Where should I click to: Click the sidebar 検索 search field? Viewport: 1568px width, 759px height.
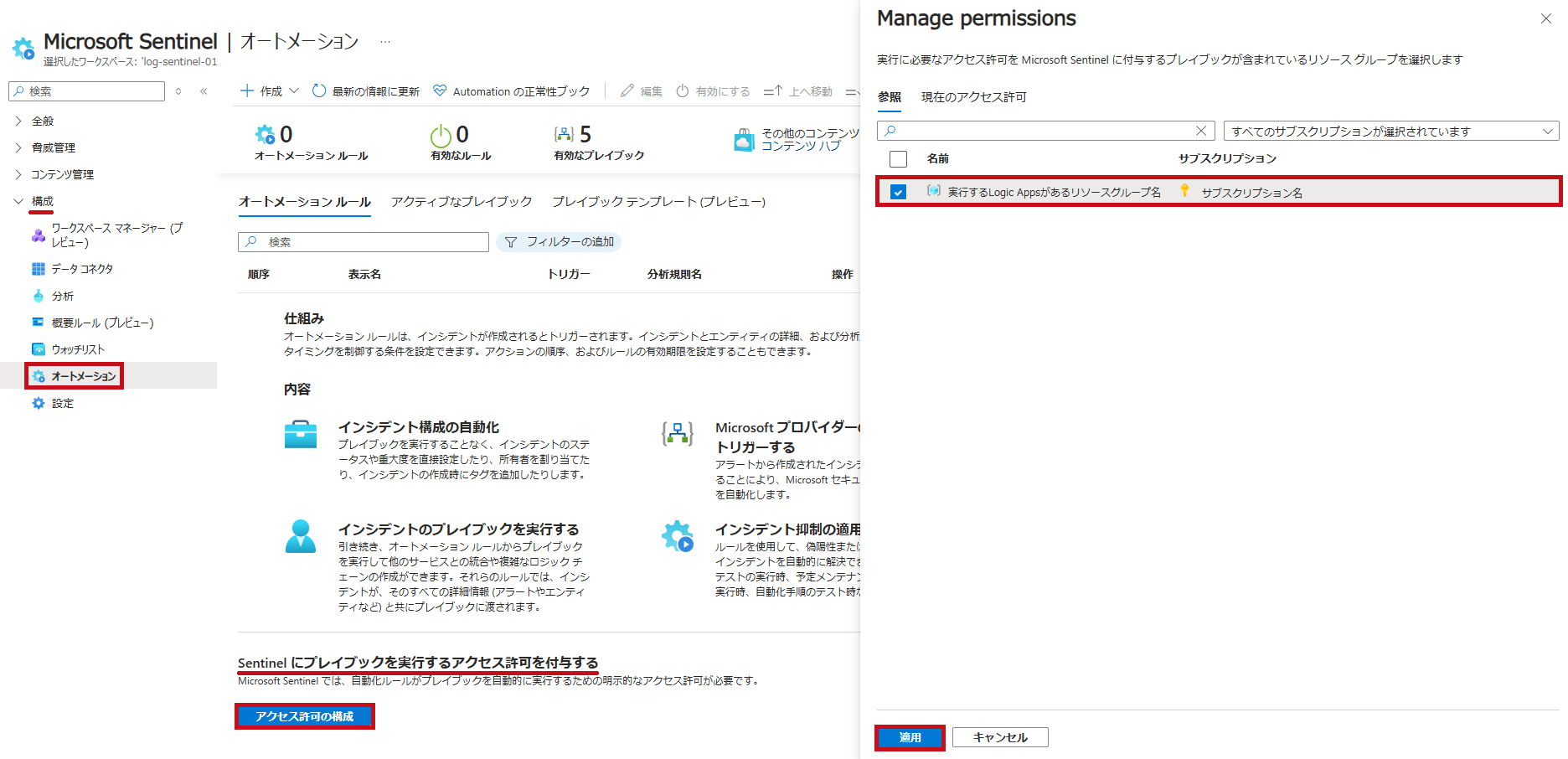coord(86,91)
